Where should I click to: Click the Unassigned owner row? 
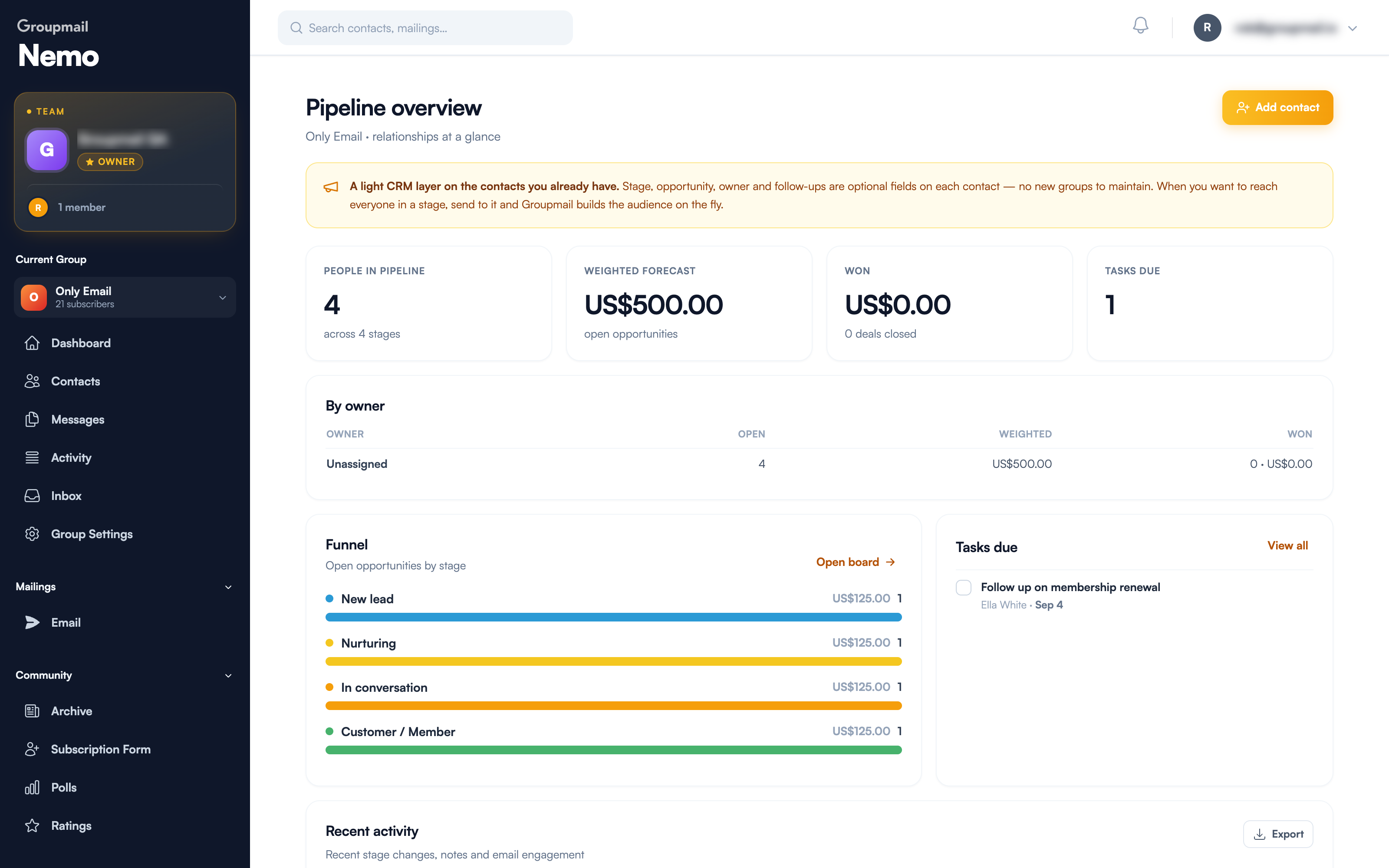[819, 464]
